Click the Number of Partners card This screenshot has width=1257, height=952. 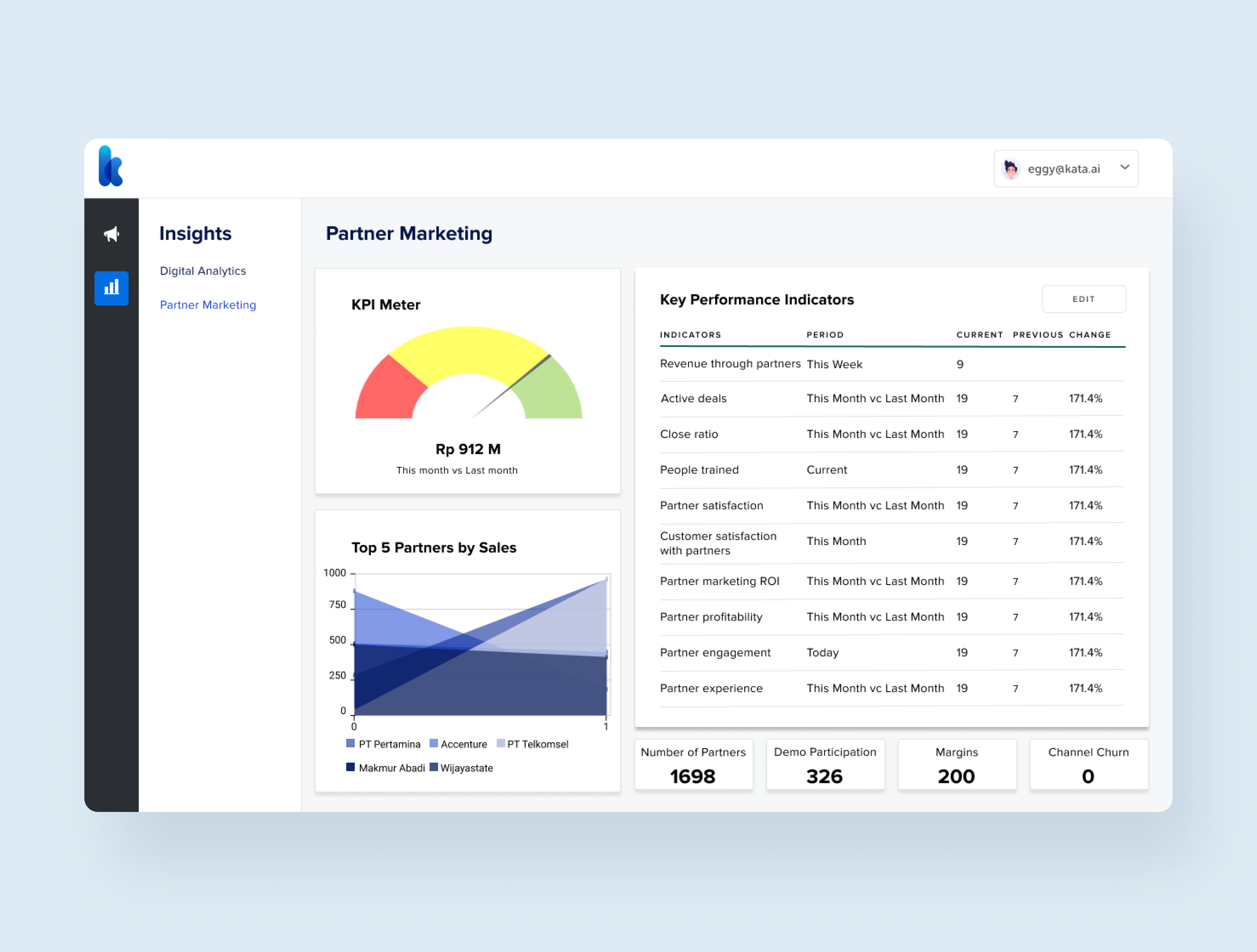point(693,765)
